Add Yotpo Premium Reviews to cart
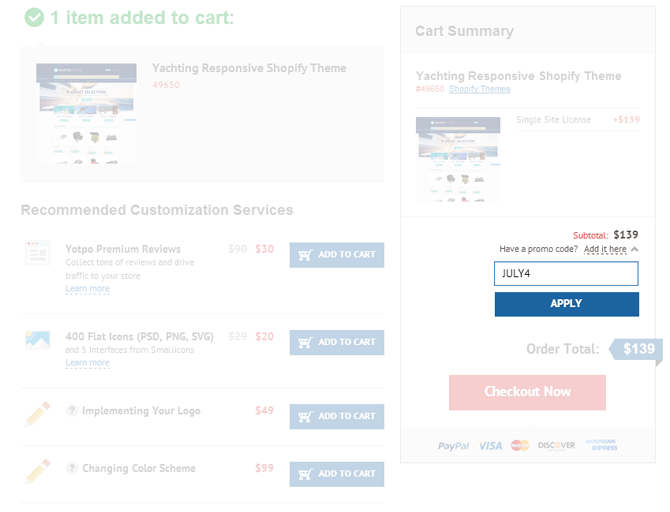This screenshot has width=670, height=512. click(337, 255)
